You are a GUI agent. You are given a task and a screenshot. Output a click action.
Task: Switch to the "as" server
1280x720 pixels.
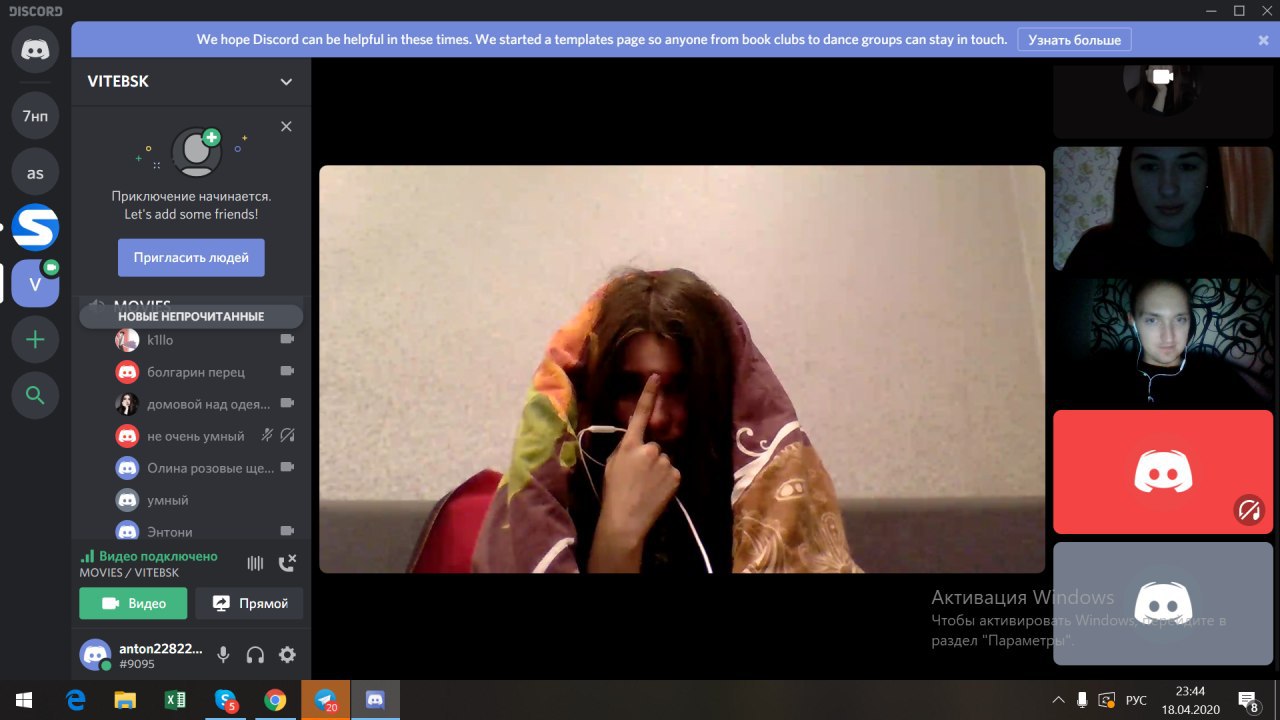(x=35, y=173)
